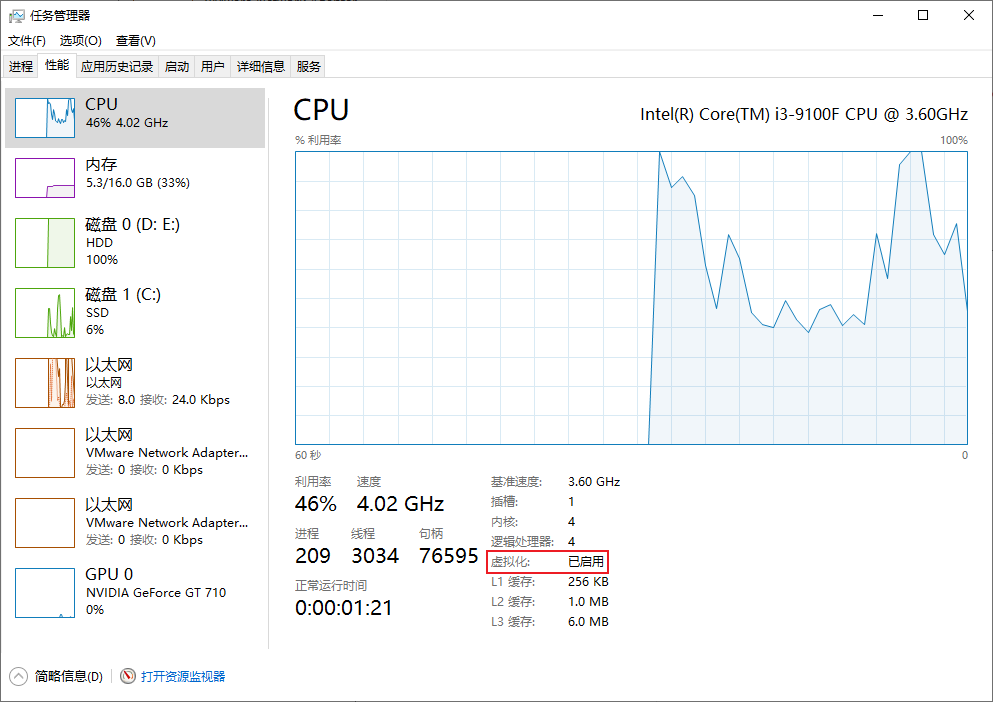Select the 内存 (memory) usage thumbnail
Screen dimensions: 993x702
(x=45, y=177)
